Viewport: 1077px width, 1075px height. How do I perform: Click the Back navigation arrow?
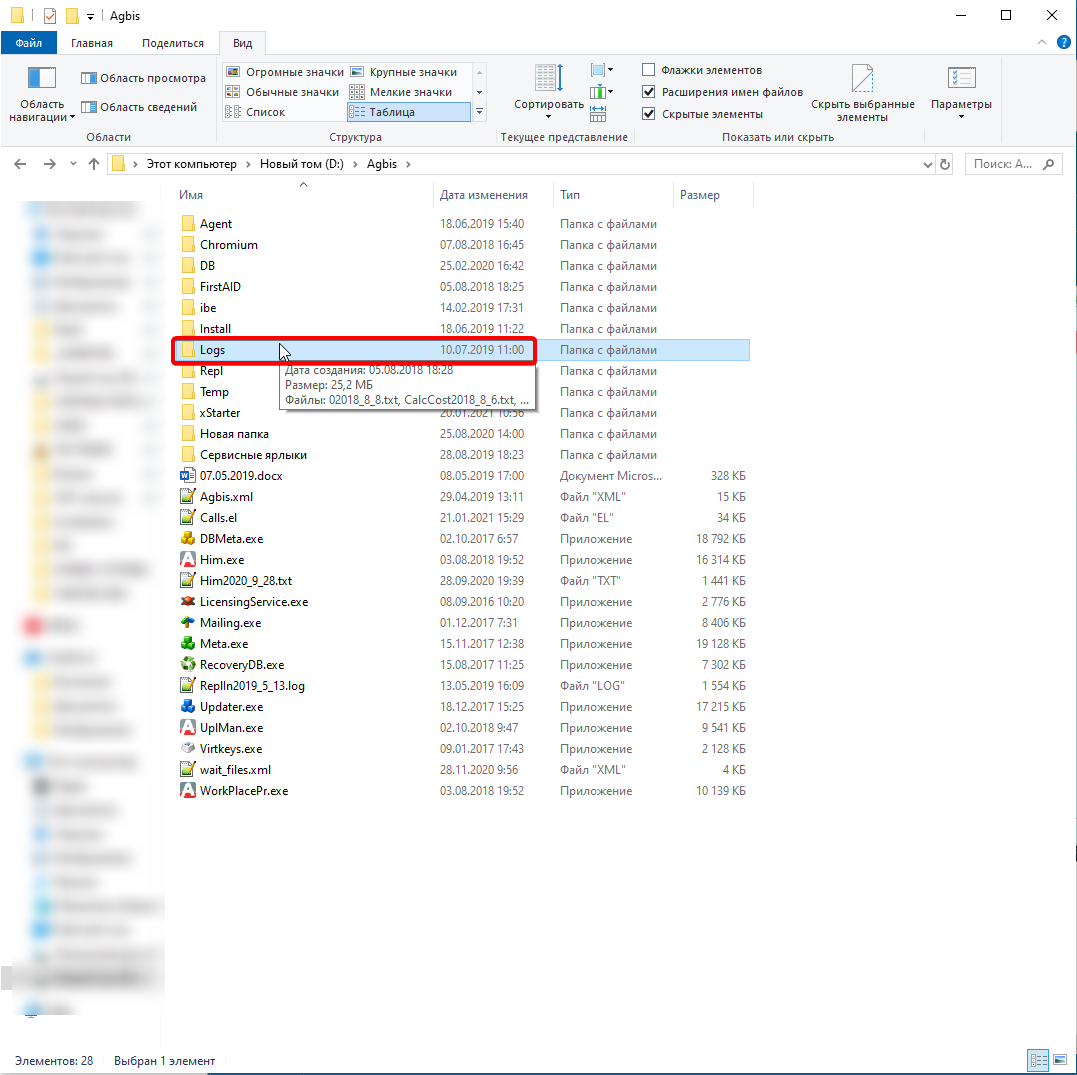click(x=20, y=164)
